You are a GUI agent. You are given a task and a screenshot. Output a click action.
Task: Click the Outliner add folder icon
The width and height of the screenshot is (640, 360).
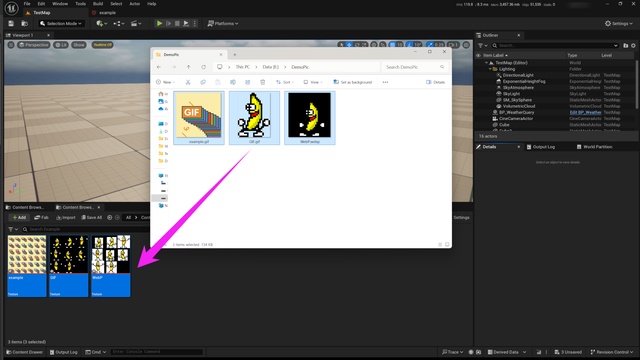[x=626, y=45]
